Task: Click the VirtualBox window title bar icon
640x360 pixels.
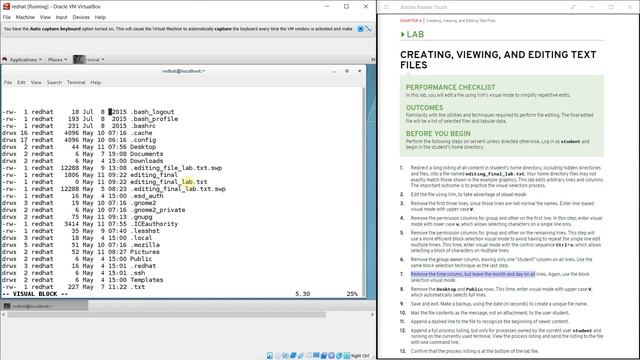Action: 6,7
